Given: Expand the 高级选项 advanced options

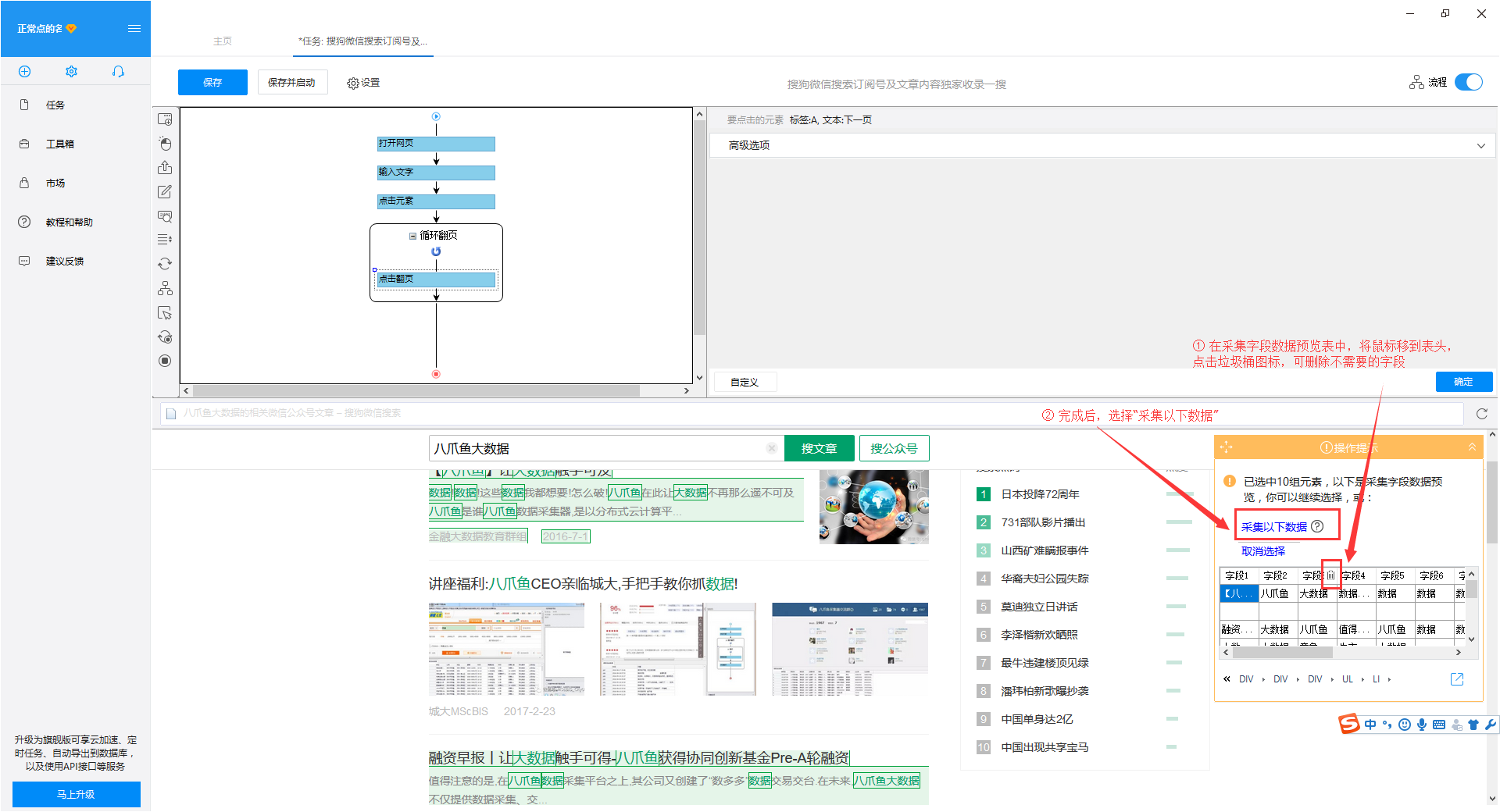Looking at the screenshot, I should tap(1102, 145).
